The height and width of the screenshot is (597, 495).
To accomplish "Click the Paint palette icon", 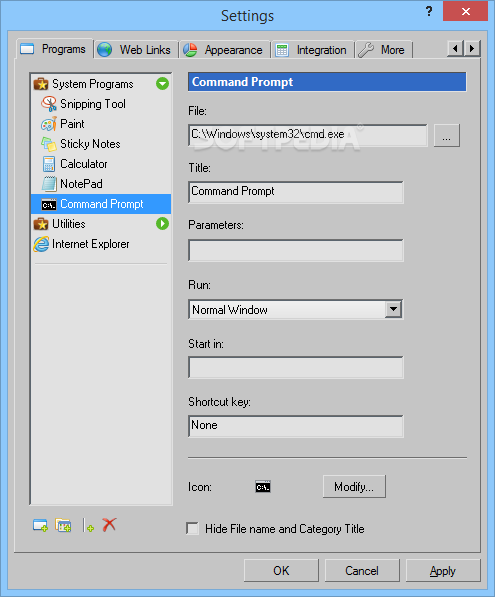I will click(x=49, y=124).
